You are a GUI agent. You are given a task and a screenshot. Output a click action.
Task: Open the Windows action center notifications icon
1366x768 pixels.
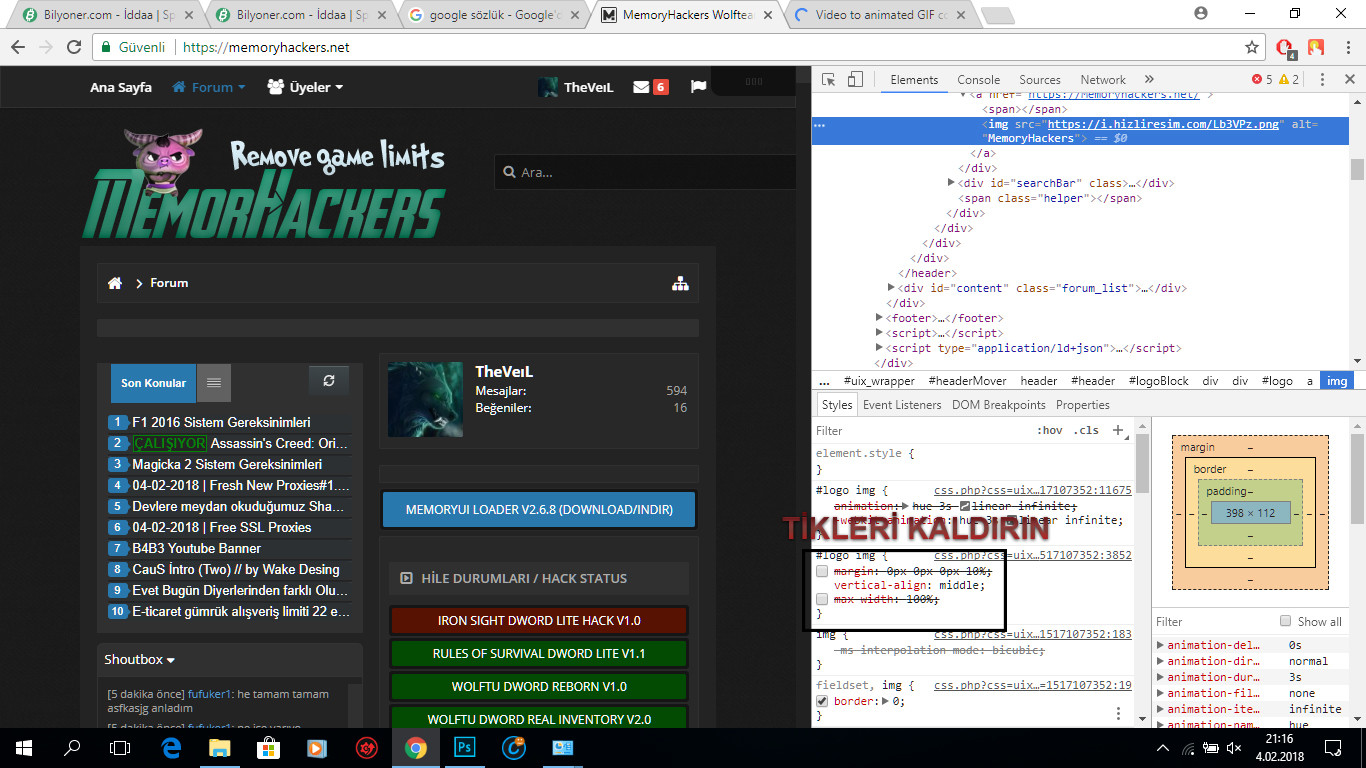[1333, 747]
